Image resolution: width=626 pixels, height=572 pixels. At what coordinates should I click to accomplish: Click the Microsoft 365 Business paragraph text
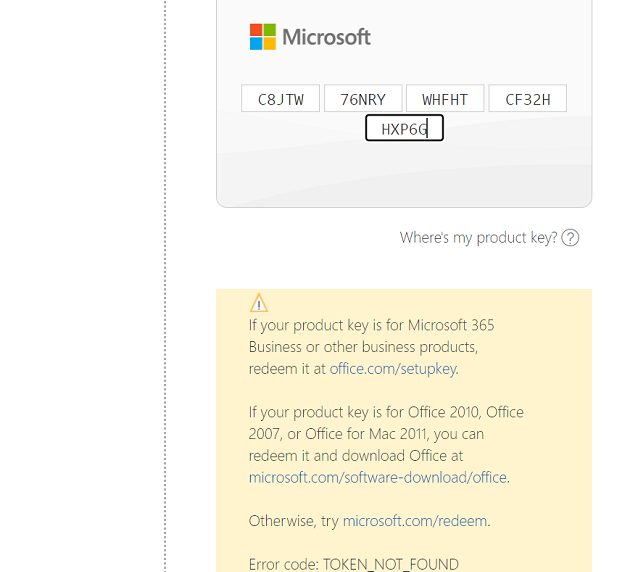pyautogui.click(x=372, y=336)
